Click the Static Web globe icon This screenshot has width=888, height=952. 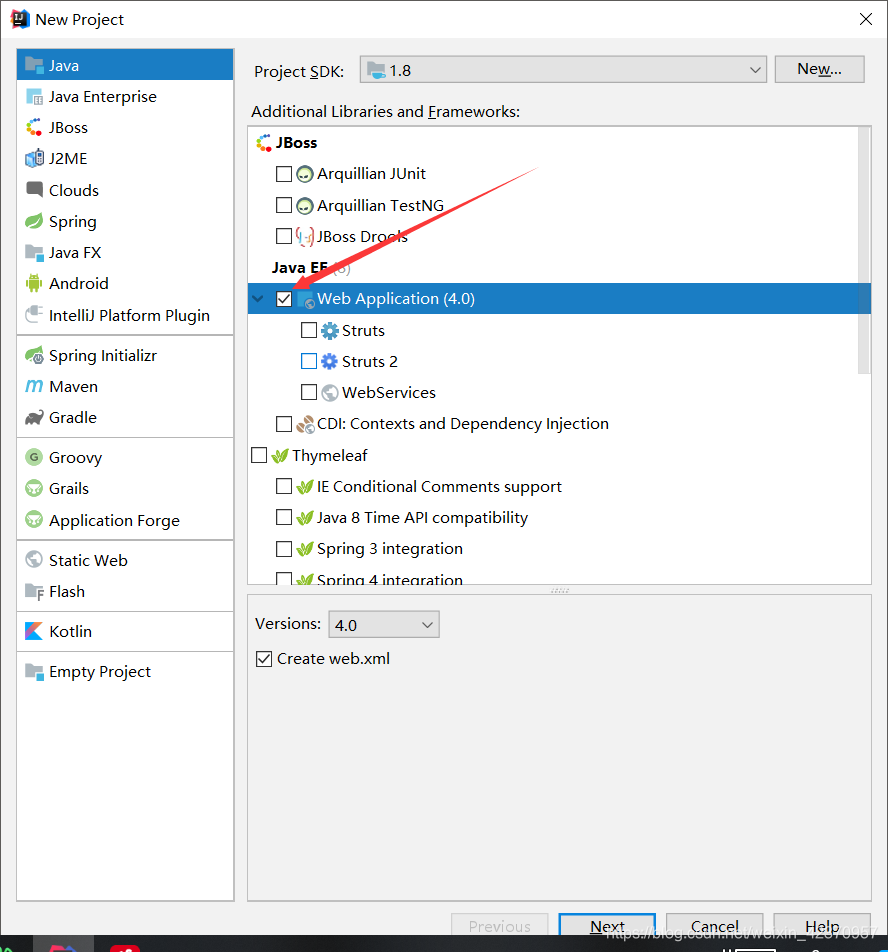[34, 559]
